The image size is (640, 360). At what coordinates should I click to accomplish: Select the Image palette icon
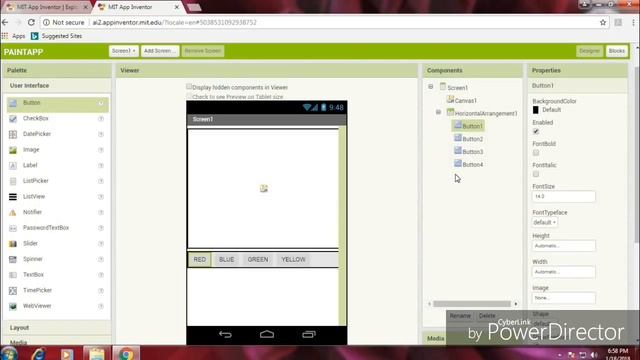13,150
